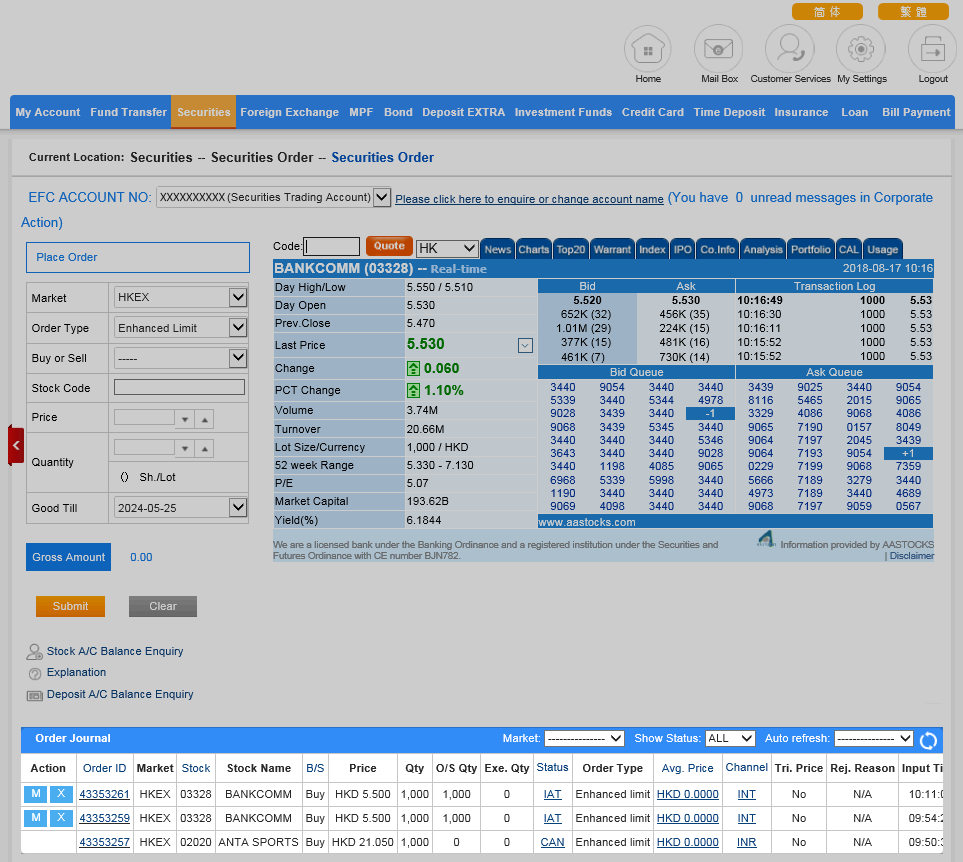Open the Foreign Exchange menu
The width and height of the screenshot is (963, 862).
(x=289, y=112)
